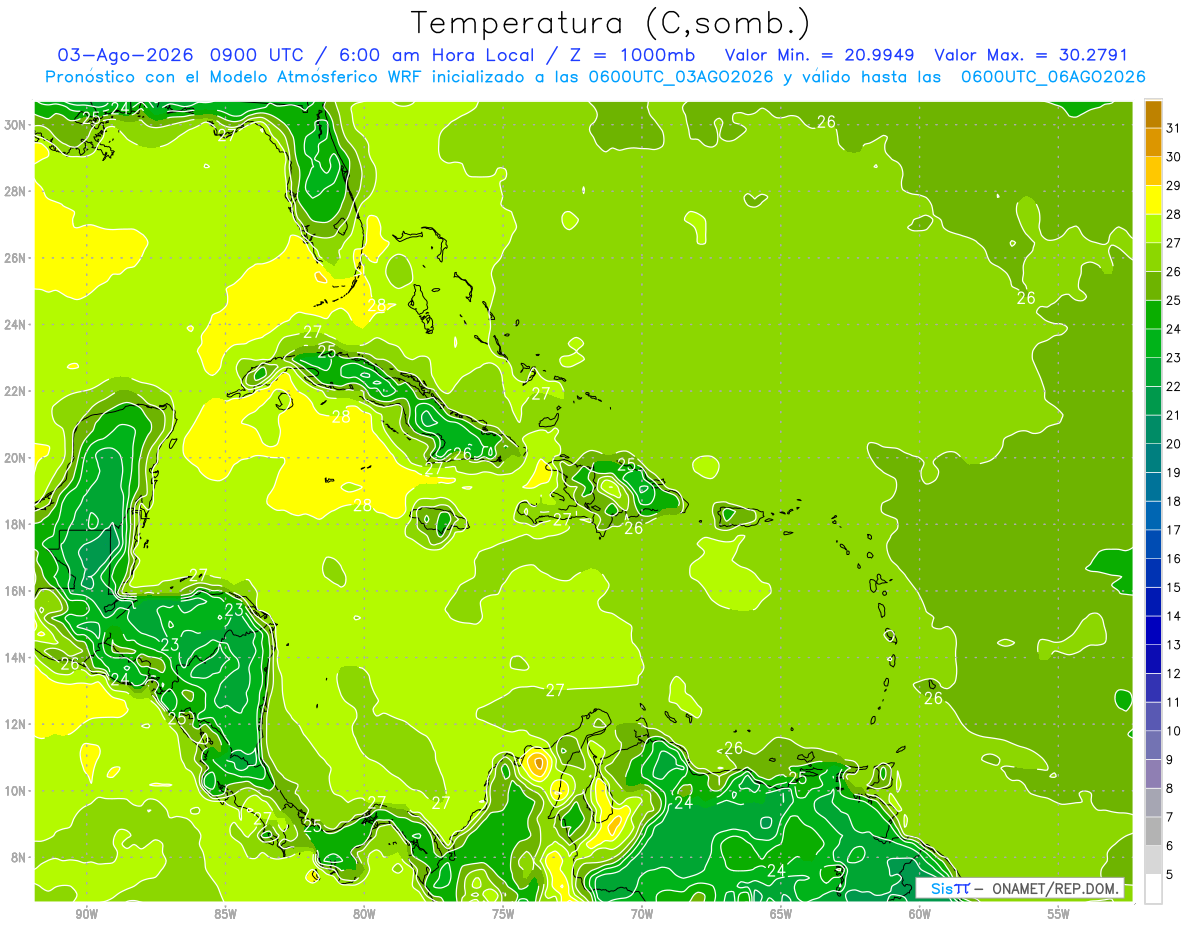Image resolution: width=1200 pixels, height=927 pixels.
Task: Click the 60W longitude axis label
Action: click(x=920, y=914)
